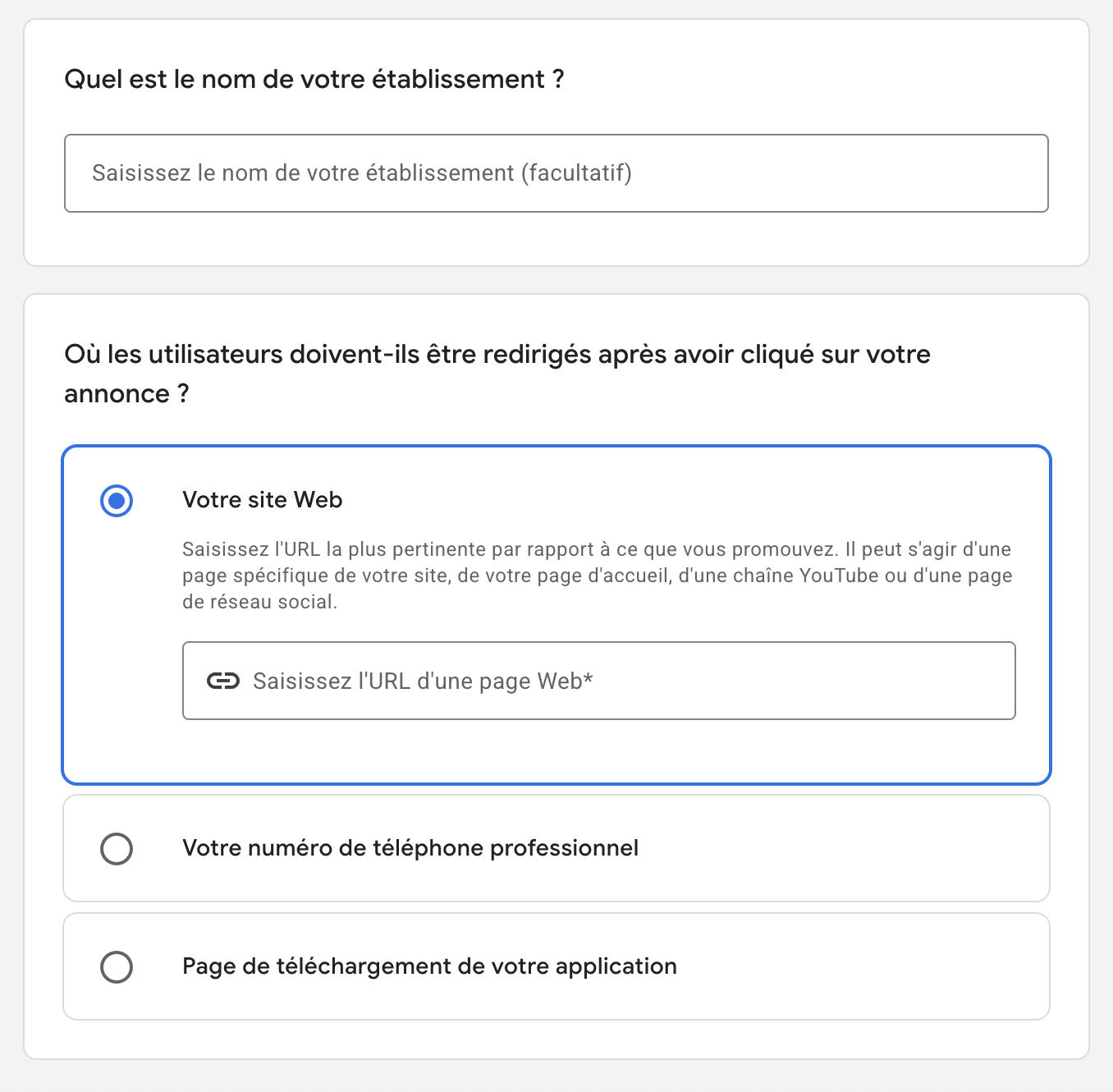Click "annonce ?" on the heading's second line
Screen dimensions: 1113x1092
point(126,394)
